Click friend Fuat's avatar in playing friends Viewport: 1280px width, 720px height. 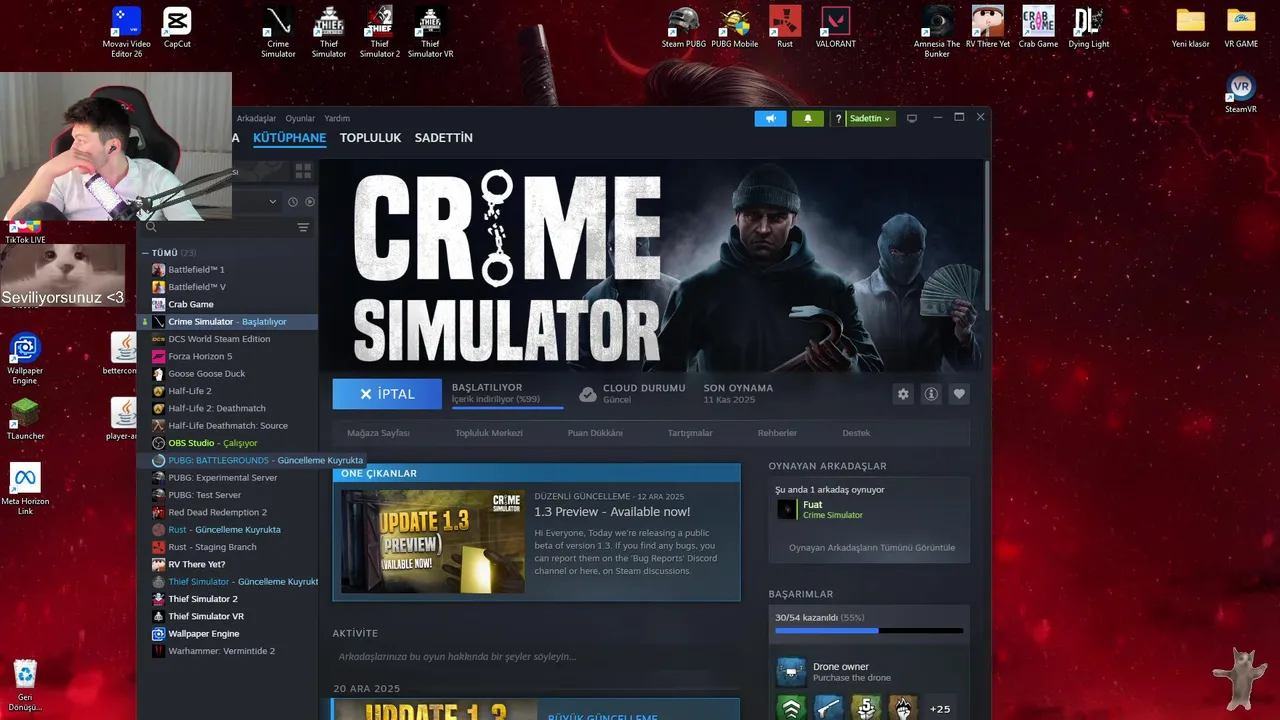787,509
